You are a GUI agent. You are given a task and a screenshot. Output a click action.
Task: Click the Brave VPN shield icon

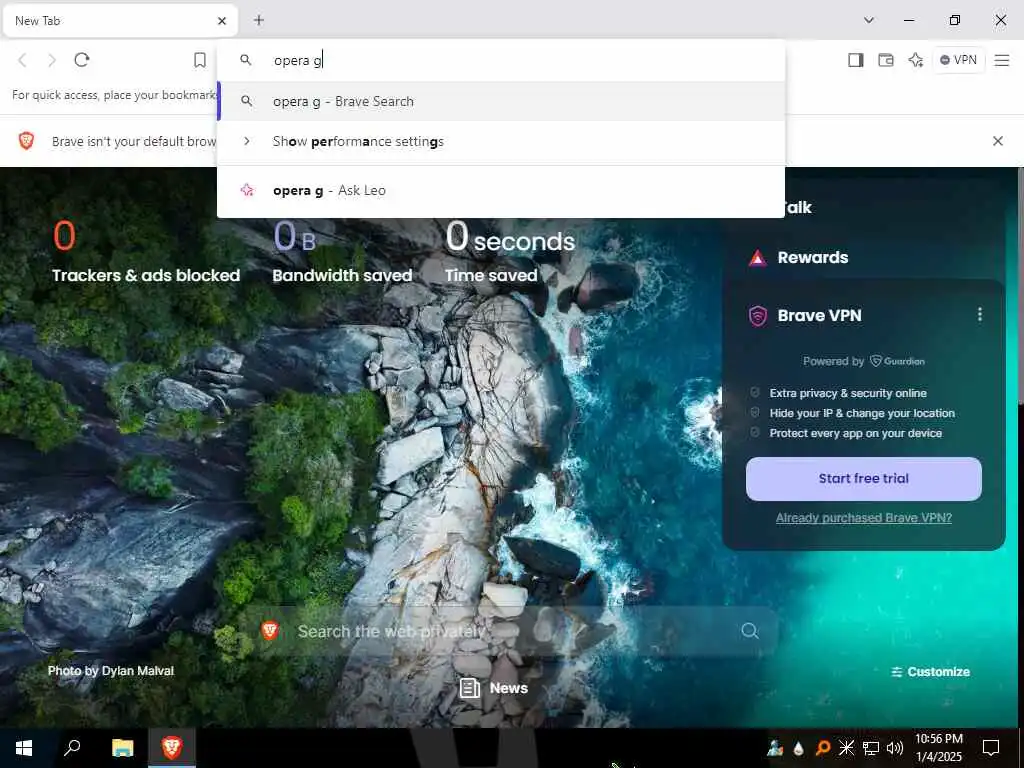(758, 316)
